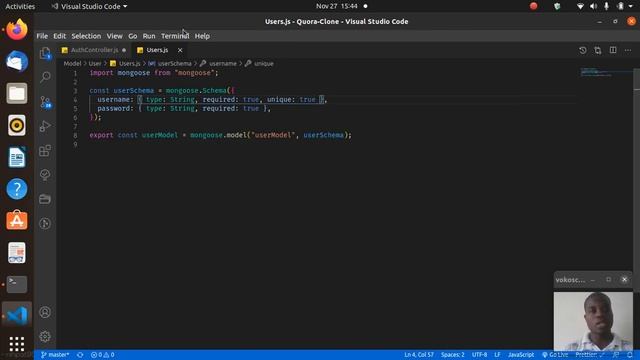Image resolution: width=640 pixels, height=360 pixels.
Task: Open the Visual Studio Code app menu in top bar
Action: coord(89,7)
